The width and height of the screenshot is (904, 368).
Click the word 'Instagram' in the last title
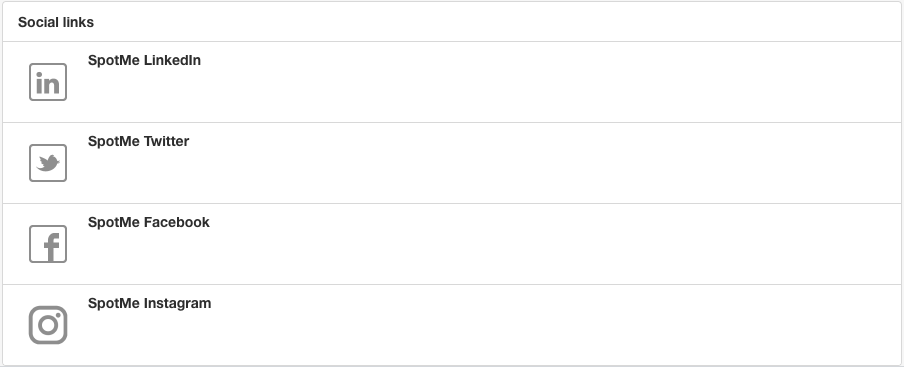tap(178, 303)
